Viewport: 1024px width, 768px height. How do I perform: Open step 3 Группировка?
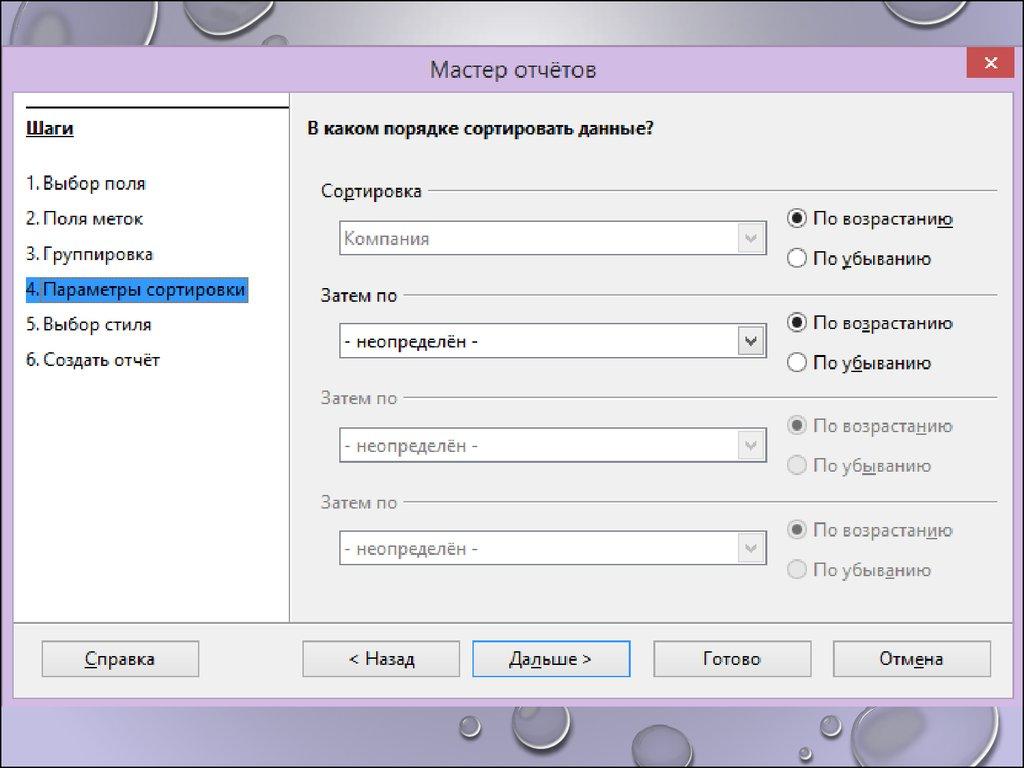(90, 254)
